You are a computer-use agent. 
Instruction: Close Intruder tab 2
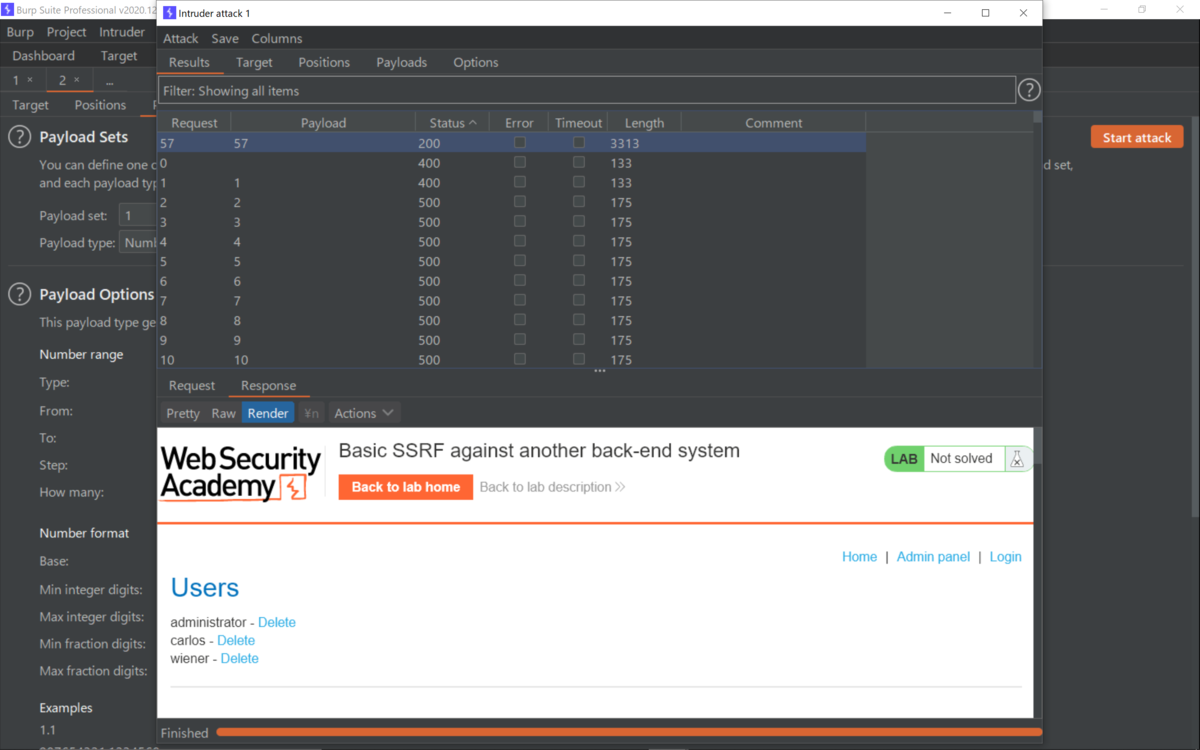pos(76,80)
